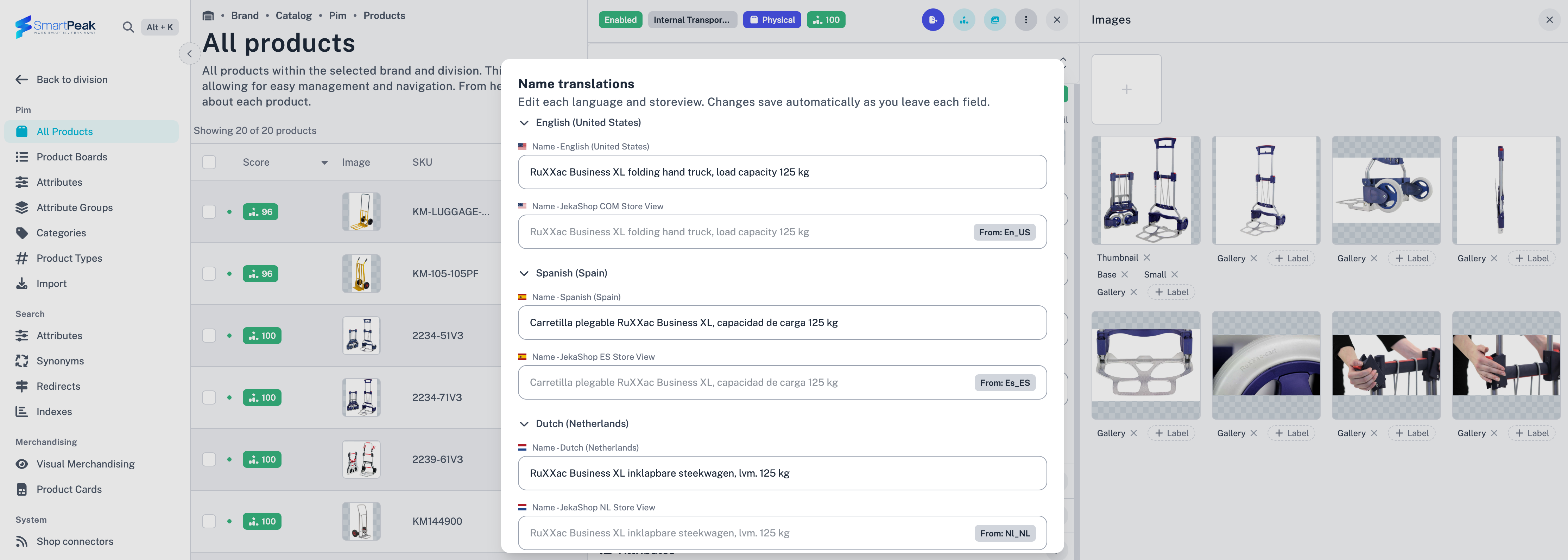This screenshot has width=1568, height=560.
Task: Remove the Thumbnail label from first image
Action: point(1147,257)
